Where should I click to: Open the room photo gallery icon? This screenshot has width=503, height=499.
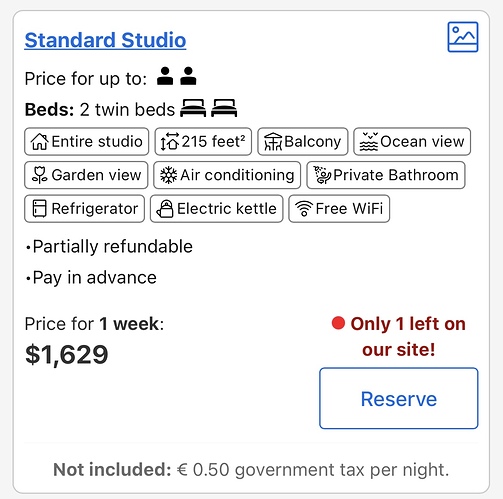pyautogui.click(x=463, y=37)
